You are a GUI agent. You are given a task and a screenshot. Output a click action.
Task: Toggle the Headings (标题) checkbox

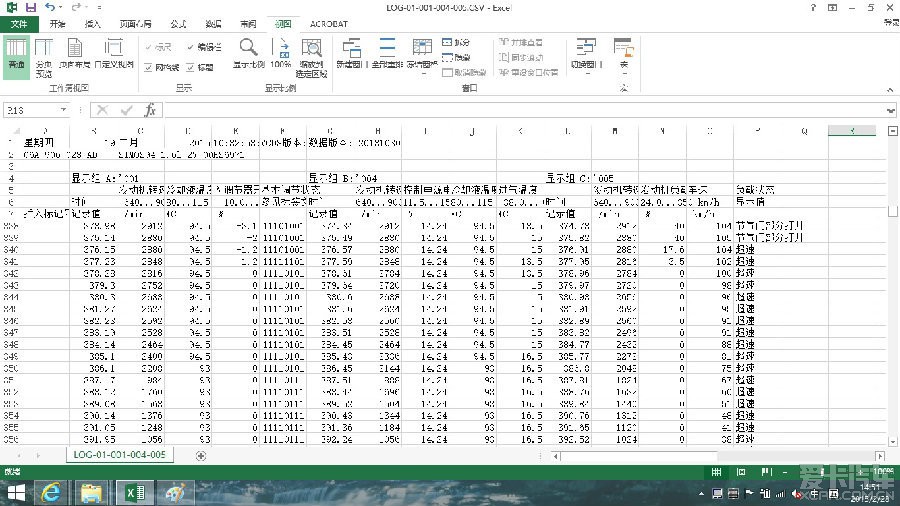pyautogui.click(x=200, y=68)
